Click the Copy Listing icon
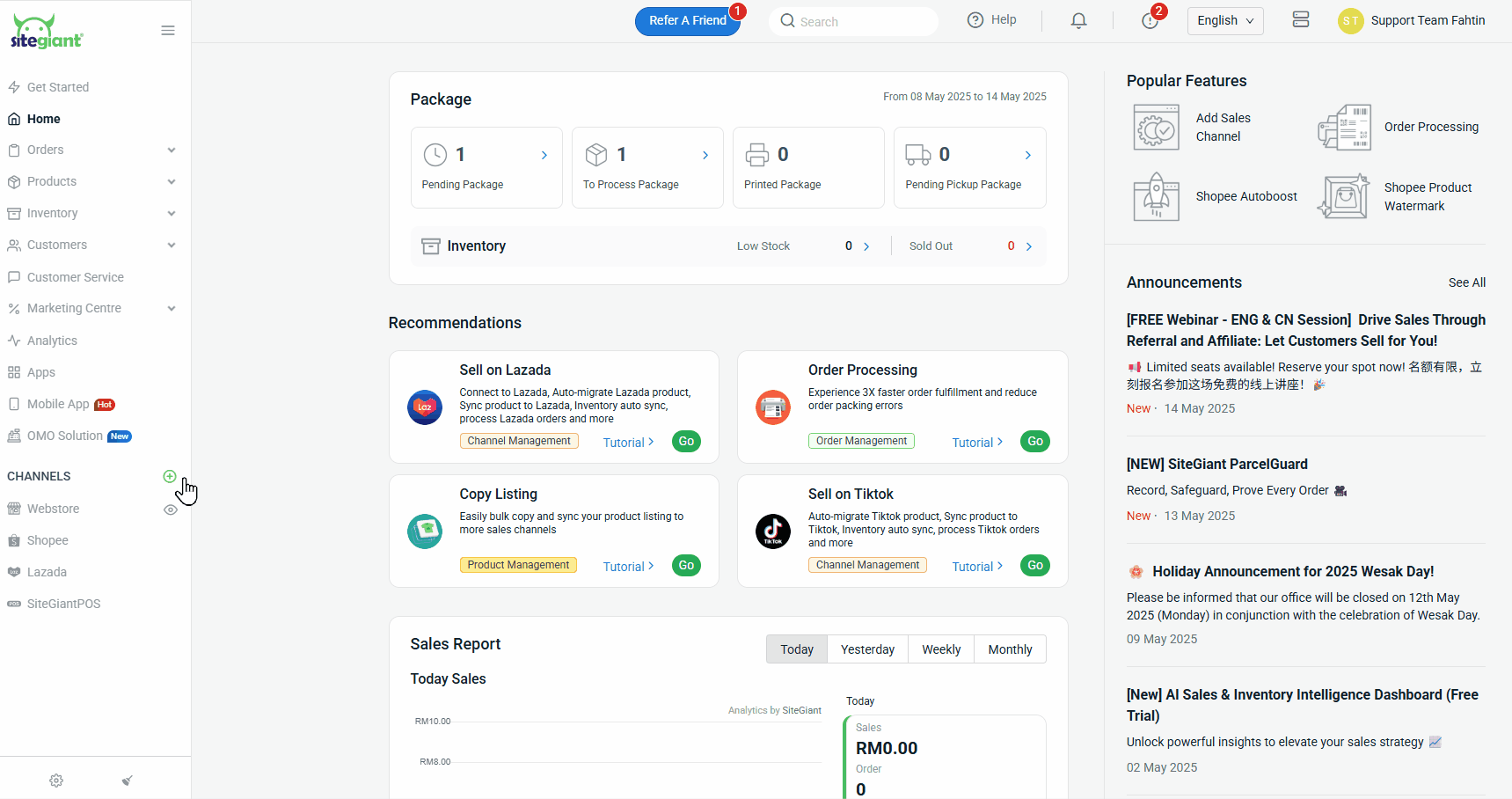Viewport: 1512px width, 799px height. (425, 531)
